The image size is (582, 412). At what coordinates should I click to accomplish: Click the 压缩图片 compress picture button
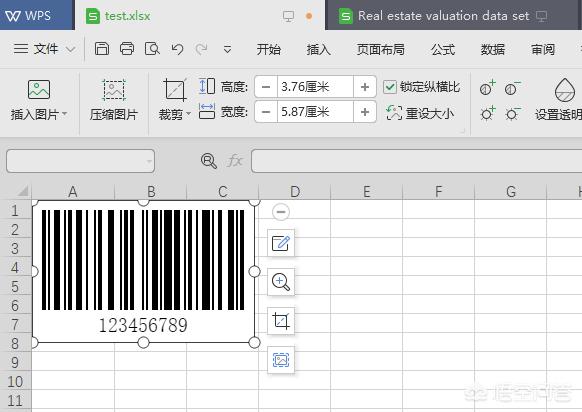[114, 100]
